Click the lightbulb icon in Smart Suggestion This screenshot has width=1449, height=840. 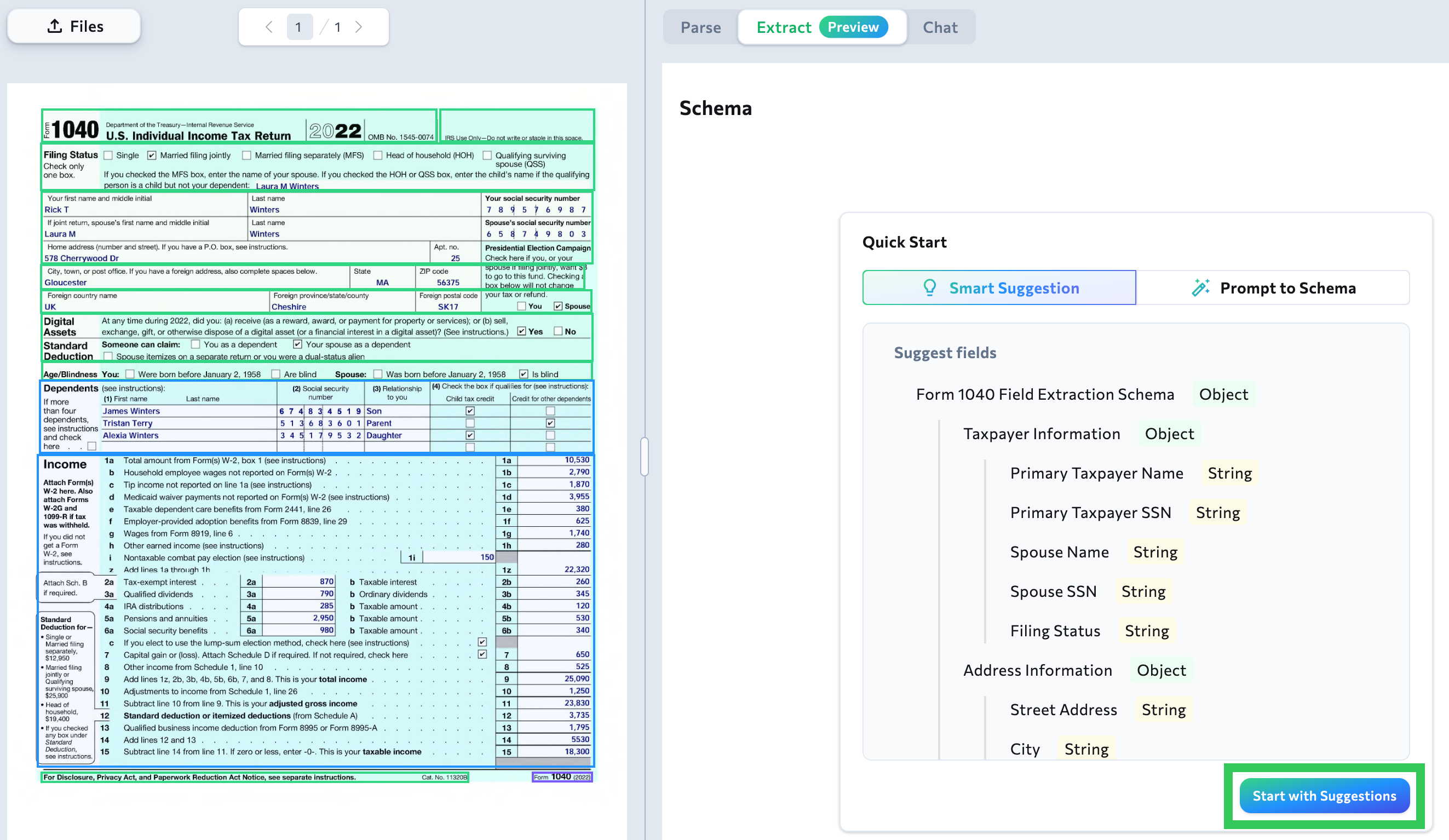pos(929,287)
